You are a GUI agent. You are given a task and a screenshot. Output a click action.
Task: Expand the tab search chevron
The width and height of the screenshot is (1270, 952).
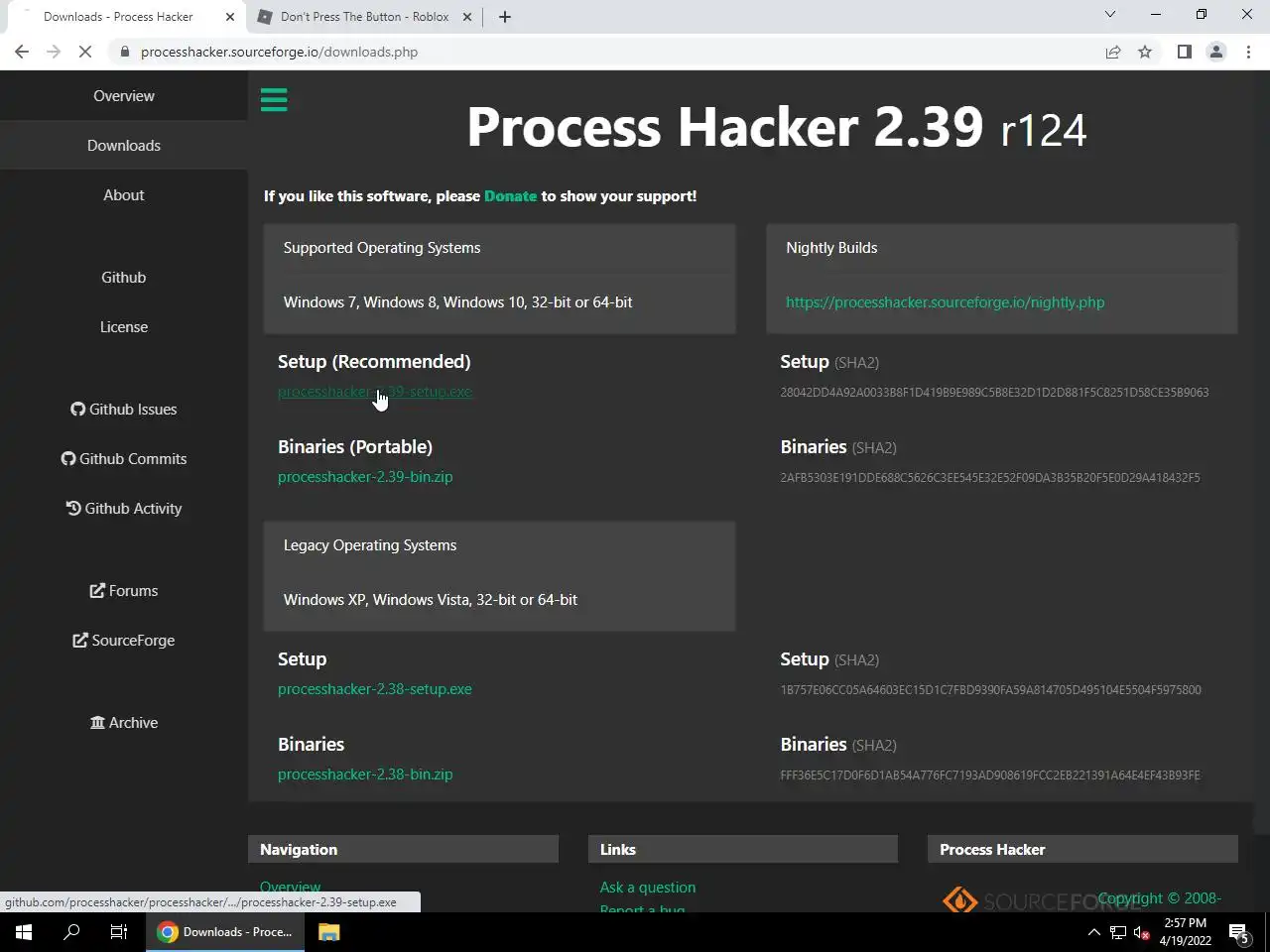click(x=1110, y=15)
